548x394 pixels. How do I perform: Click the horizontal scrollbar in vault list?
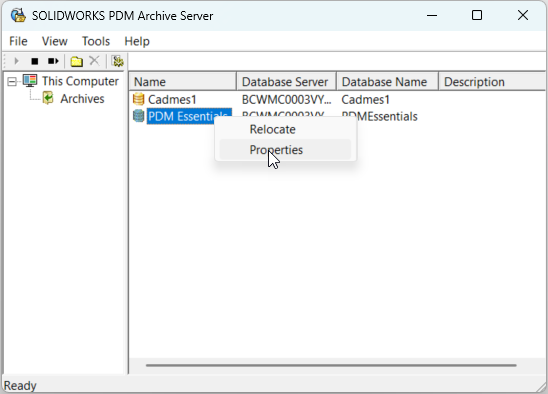coord(331,365)
